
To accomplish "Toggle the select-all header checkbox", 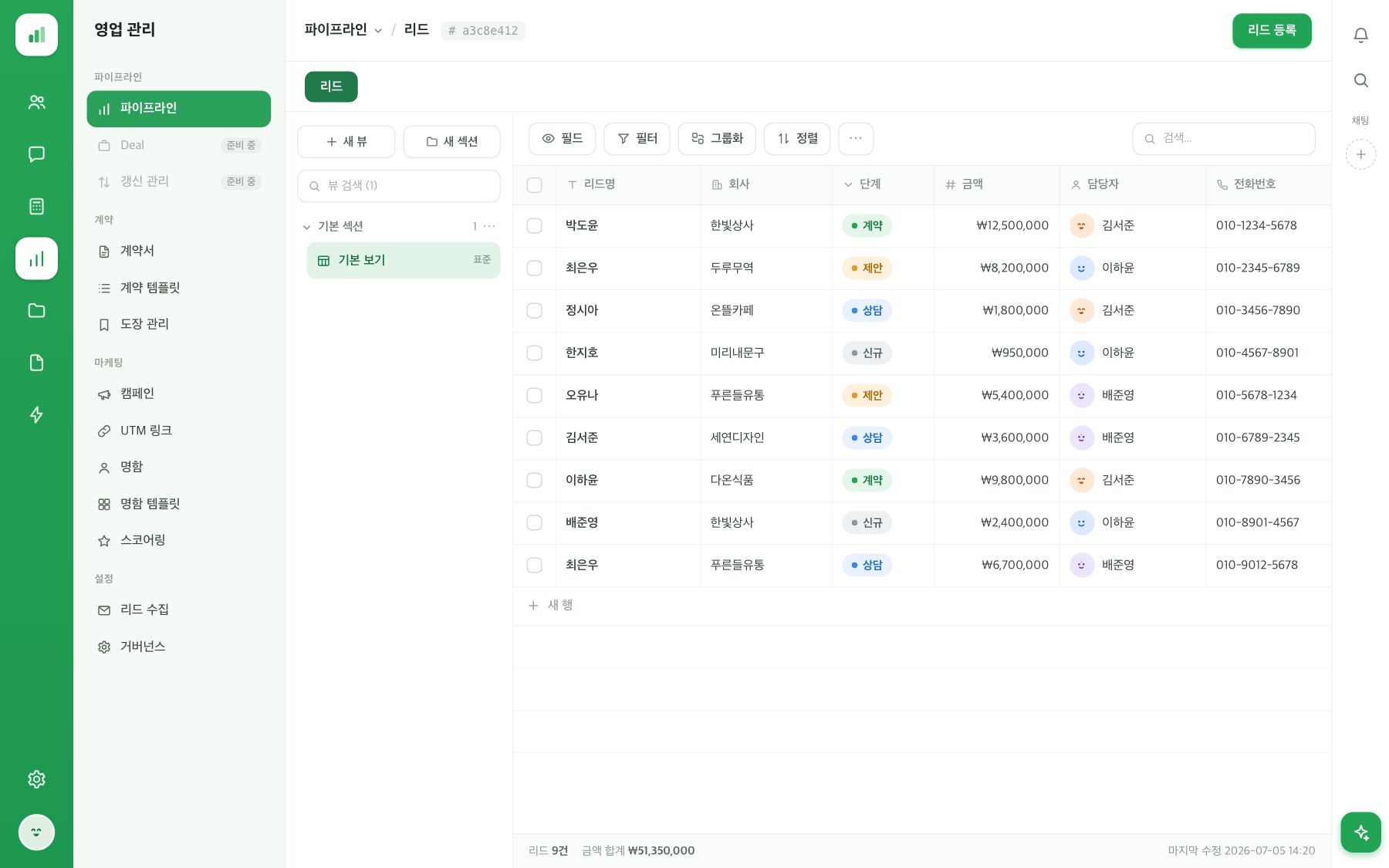I will [534, 185].
